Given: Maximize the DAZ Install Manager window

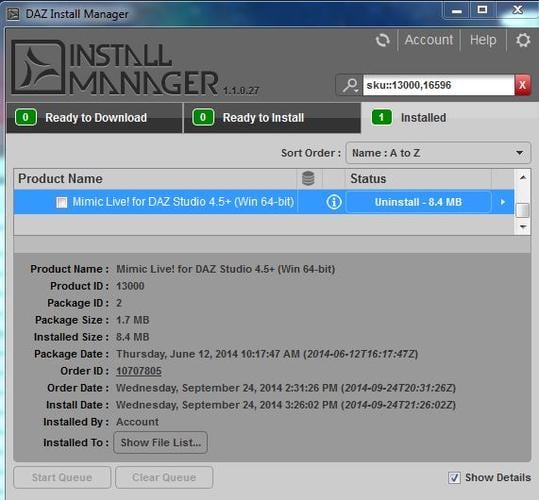Looking at the screenshot, I should (x=482, y=10).
